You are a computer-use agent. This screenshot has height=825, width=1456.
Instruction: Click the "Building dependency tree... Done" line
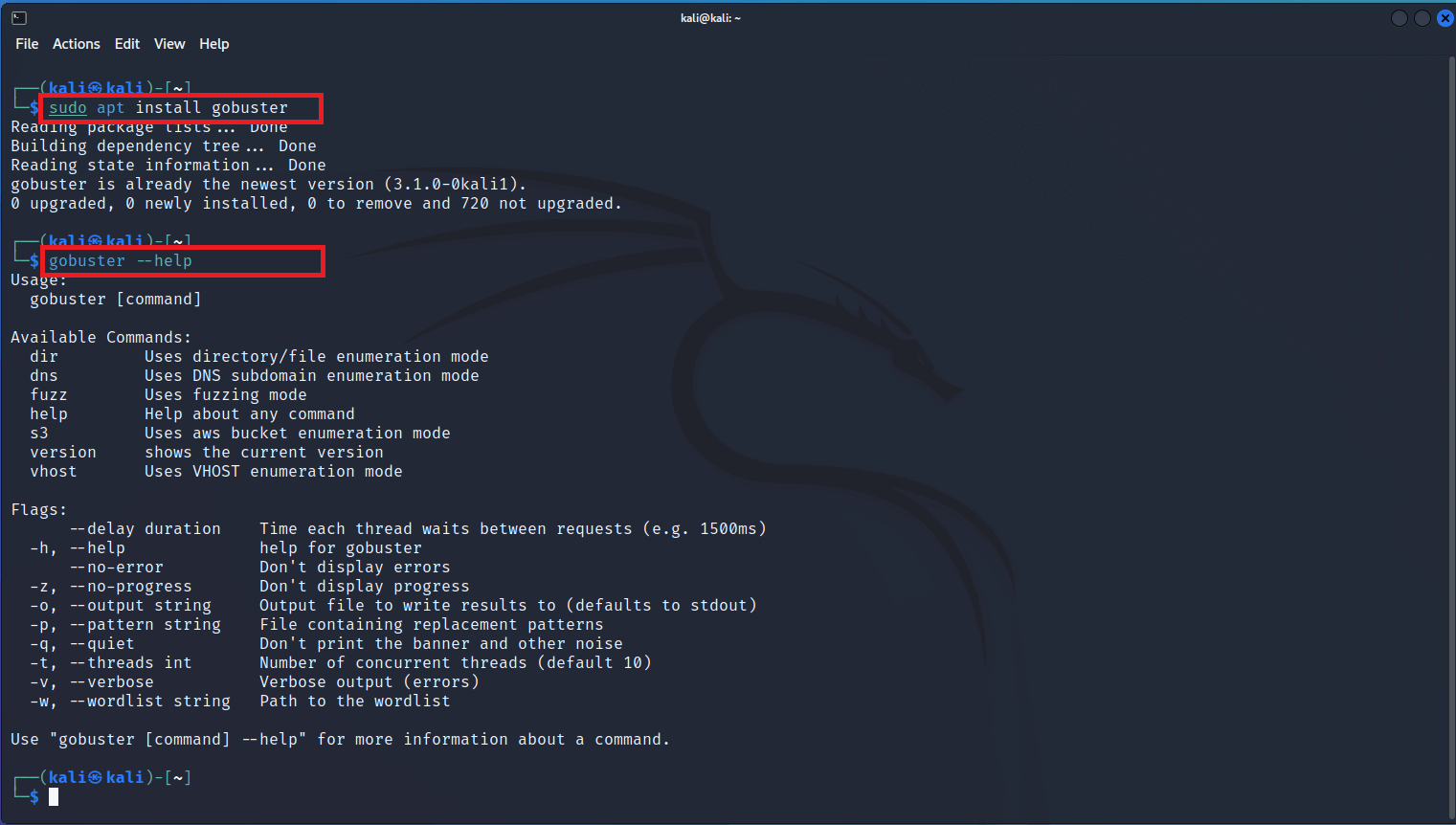click(164, 146)
